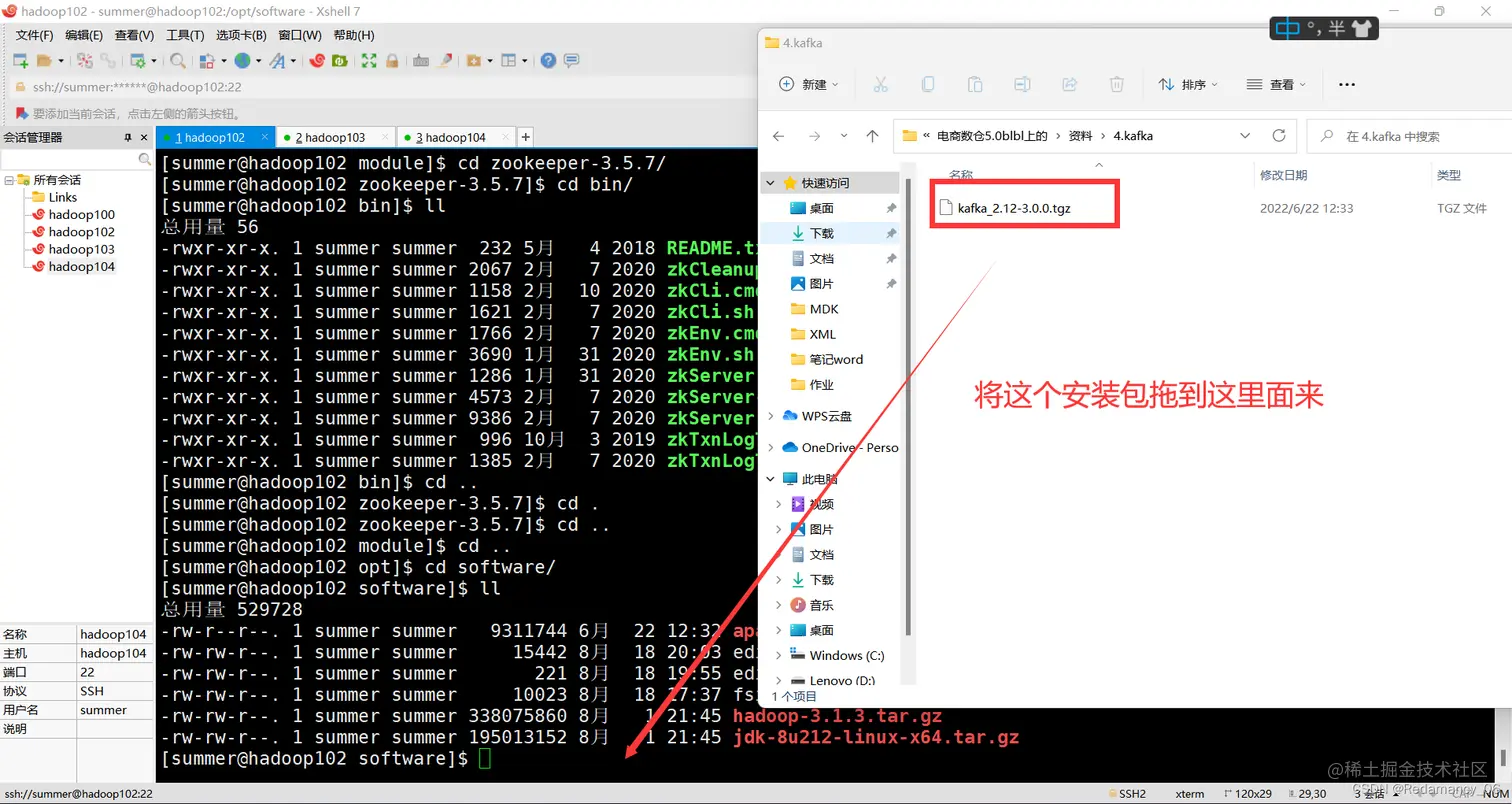Click the highlighter pen icon
The width and height of the screenshot is (1512, 804).
445,61
